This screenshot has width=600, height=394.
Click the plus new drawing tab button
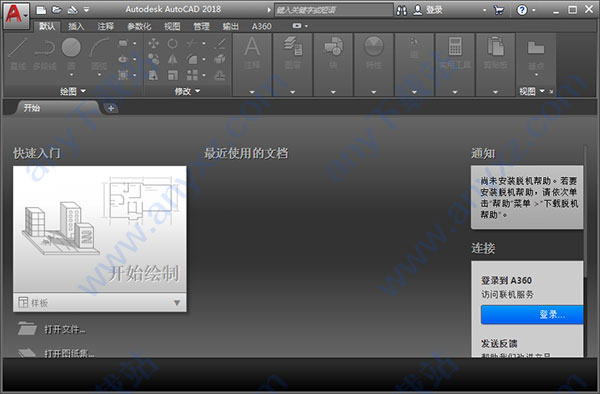pyautogui.click(x=111, y=108)
